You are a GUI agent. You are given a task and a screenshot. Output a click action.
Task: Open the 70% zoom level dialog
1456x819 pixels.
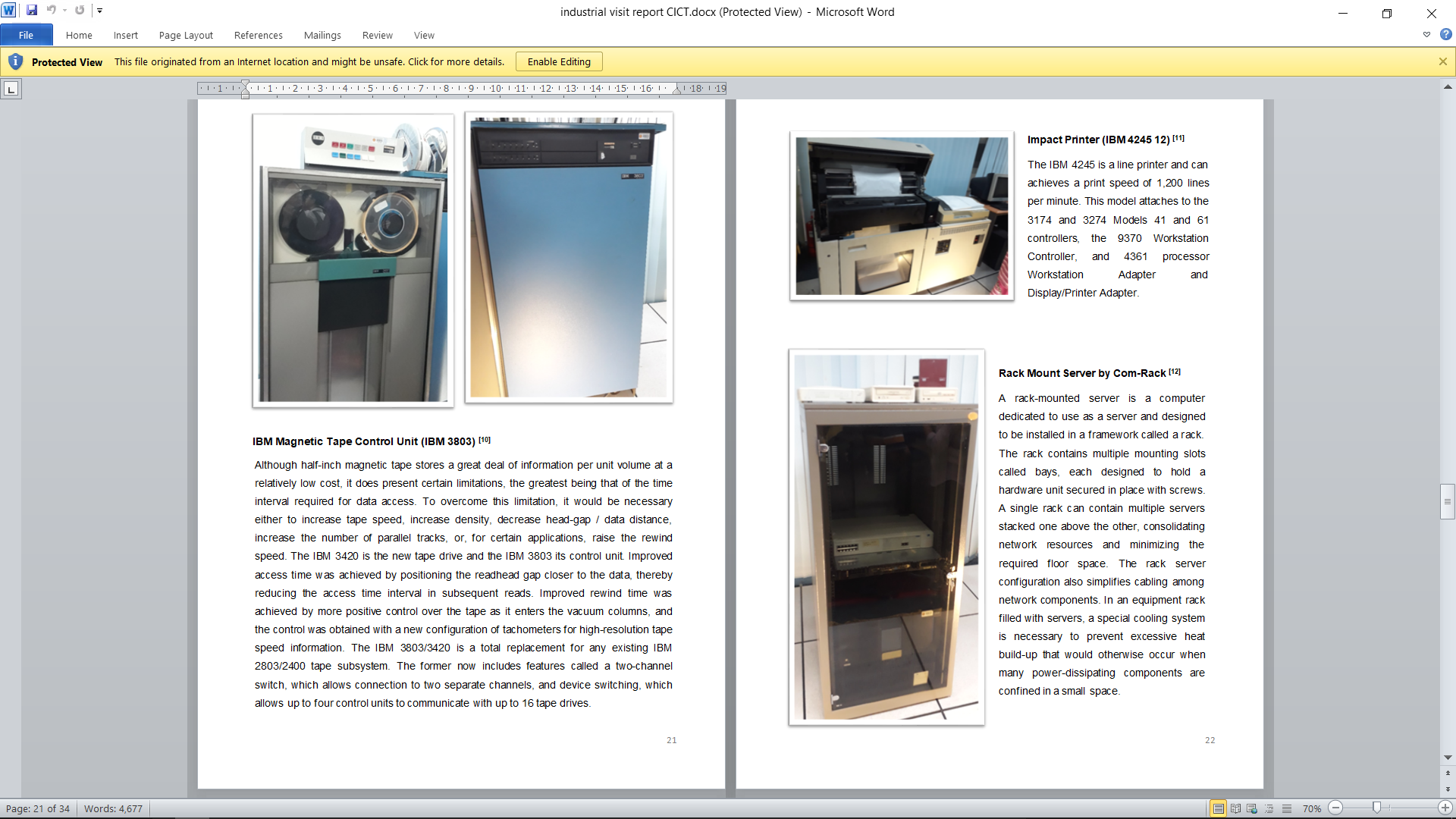coord(1311,808)
